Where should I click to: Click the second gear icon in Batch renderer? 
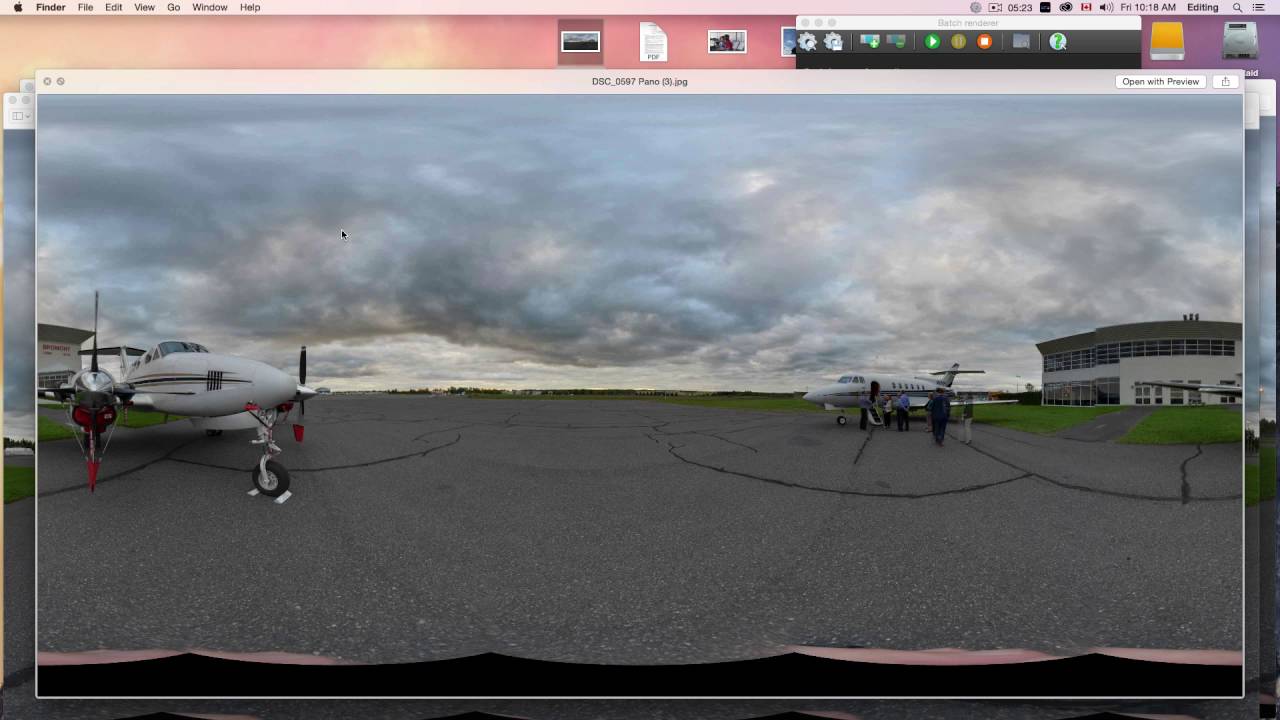(x=833, y=42)
